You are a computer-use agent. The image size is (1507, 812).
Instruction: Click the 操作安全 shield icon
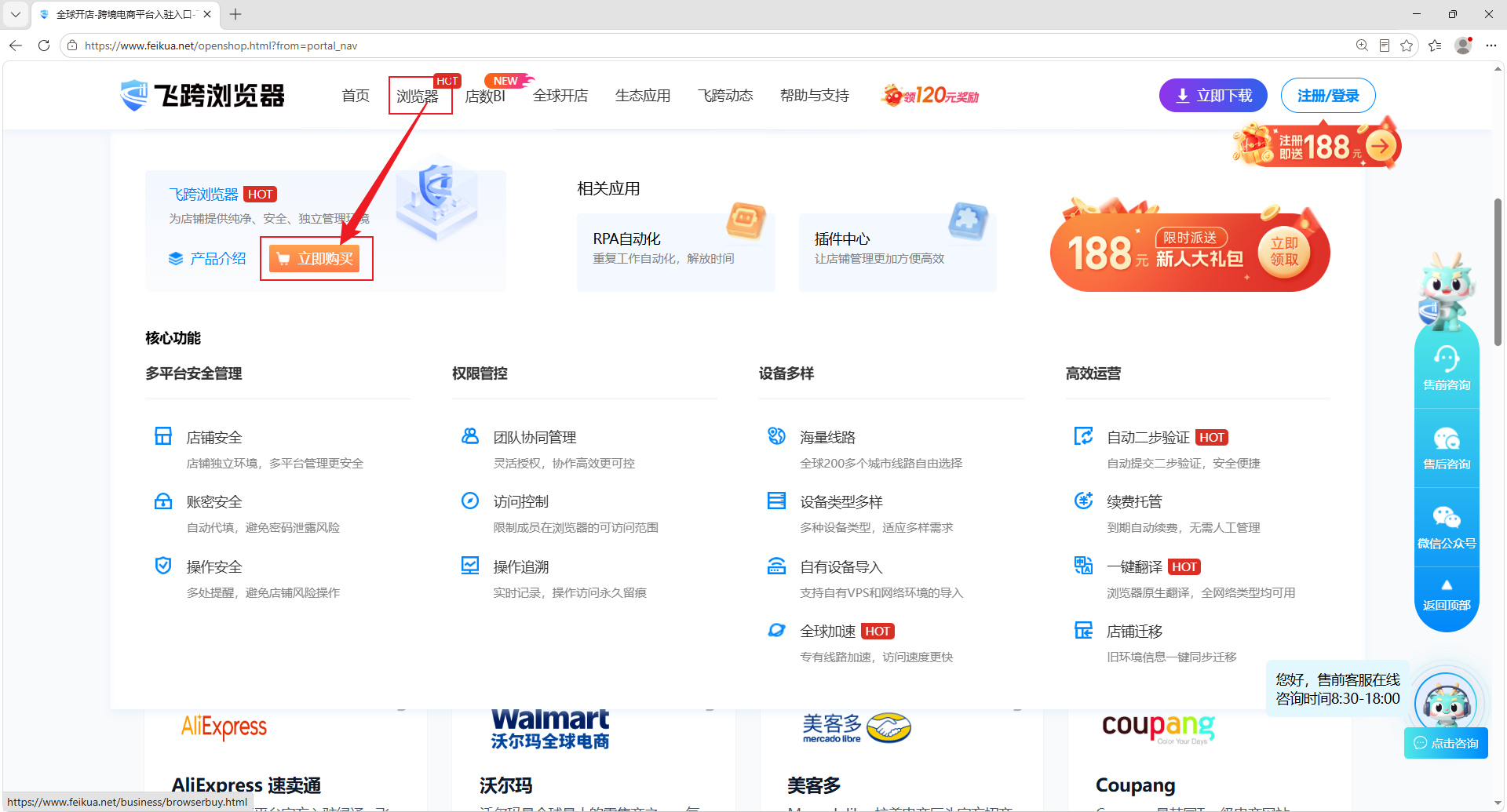point(163,566)
